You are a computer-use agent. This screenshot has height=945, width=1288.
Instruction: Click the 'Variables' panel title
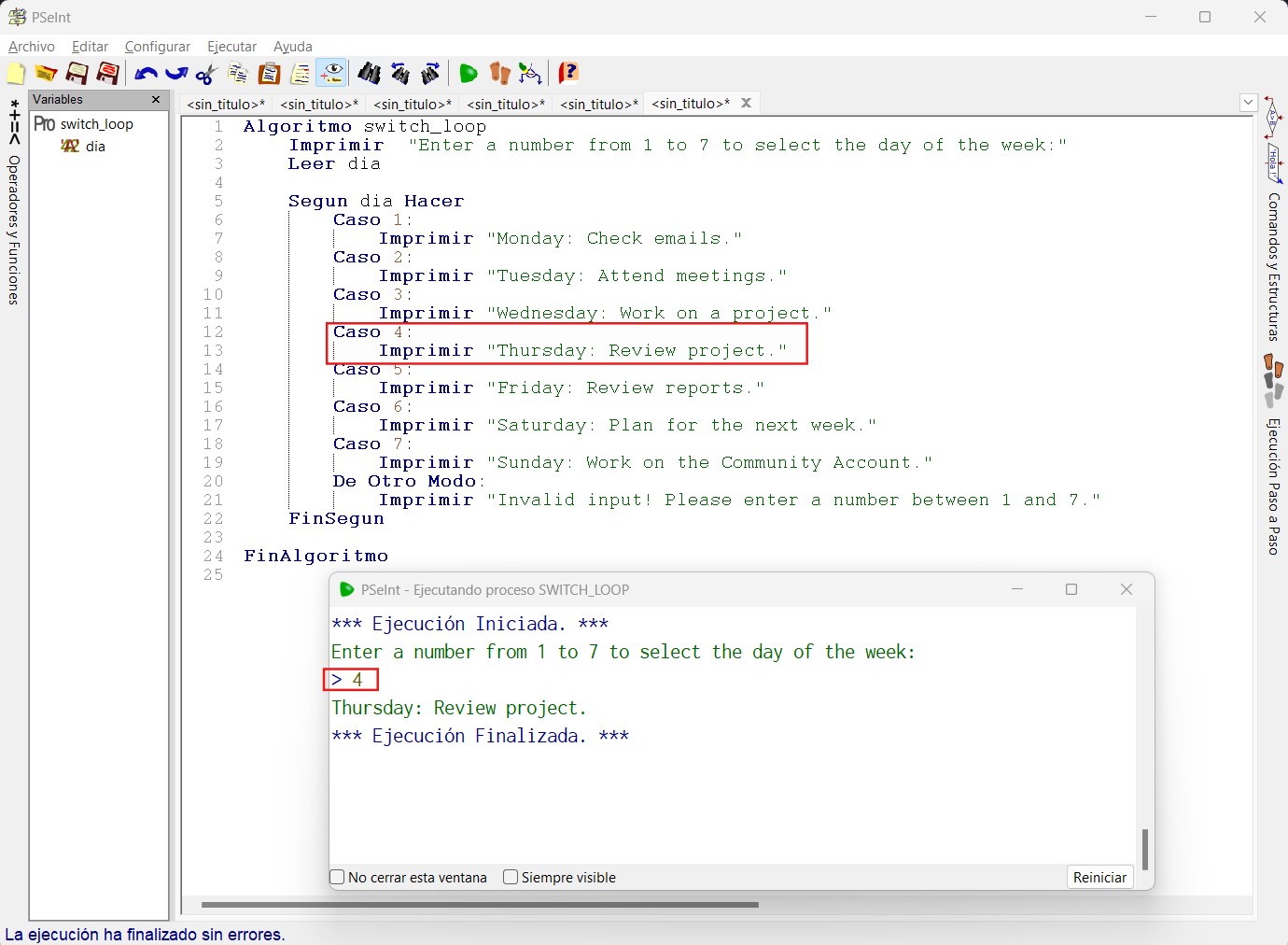coord(58,100)
